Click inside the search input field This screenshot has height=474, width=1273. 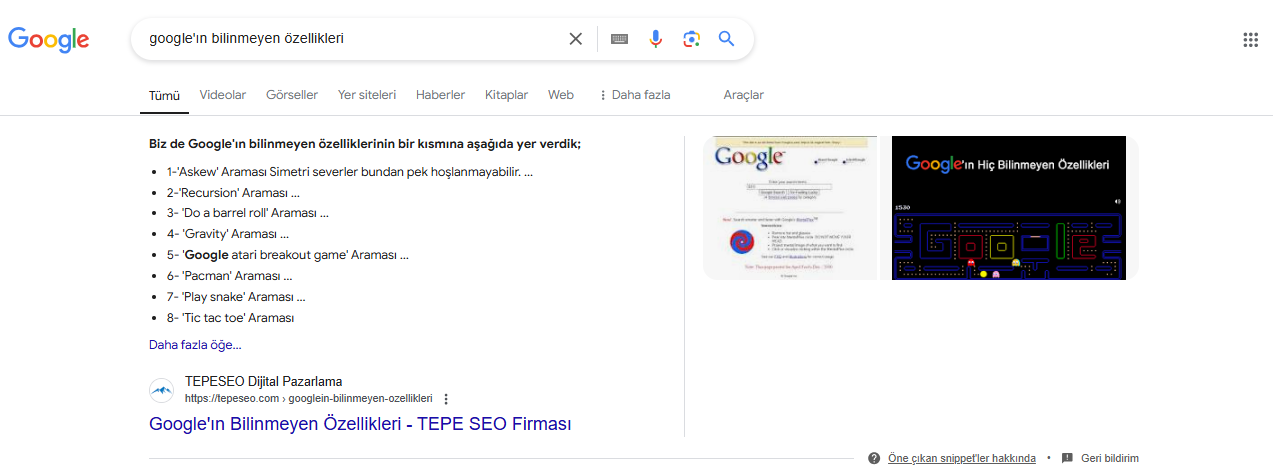tap(350, 39)
